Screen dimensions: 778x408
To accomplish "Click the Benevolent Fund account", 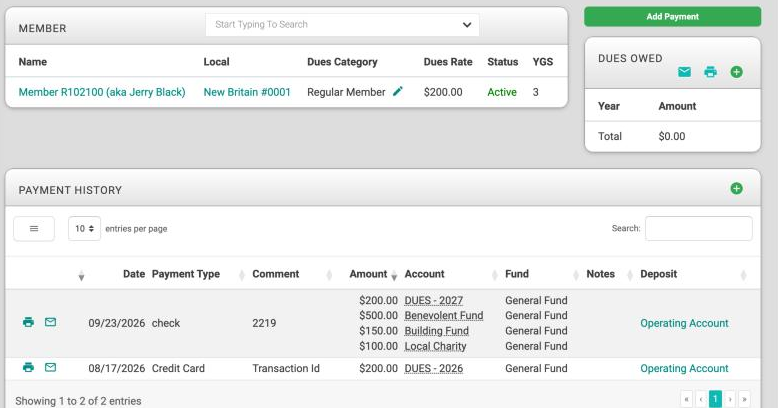I will click(x=444, y=315).
